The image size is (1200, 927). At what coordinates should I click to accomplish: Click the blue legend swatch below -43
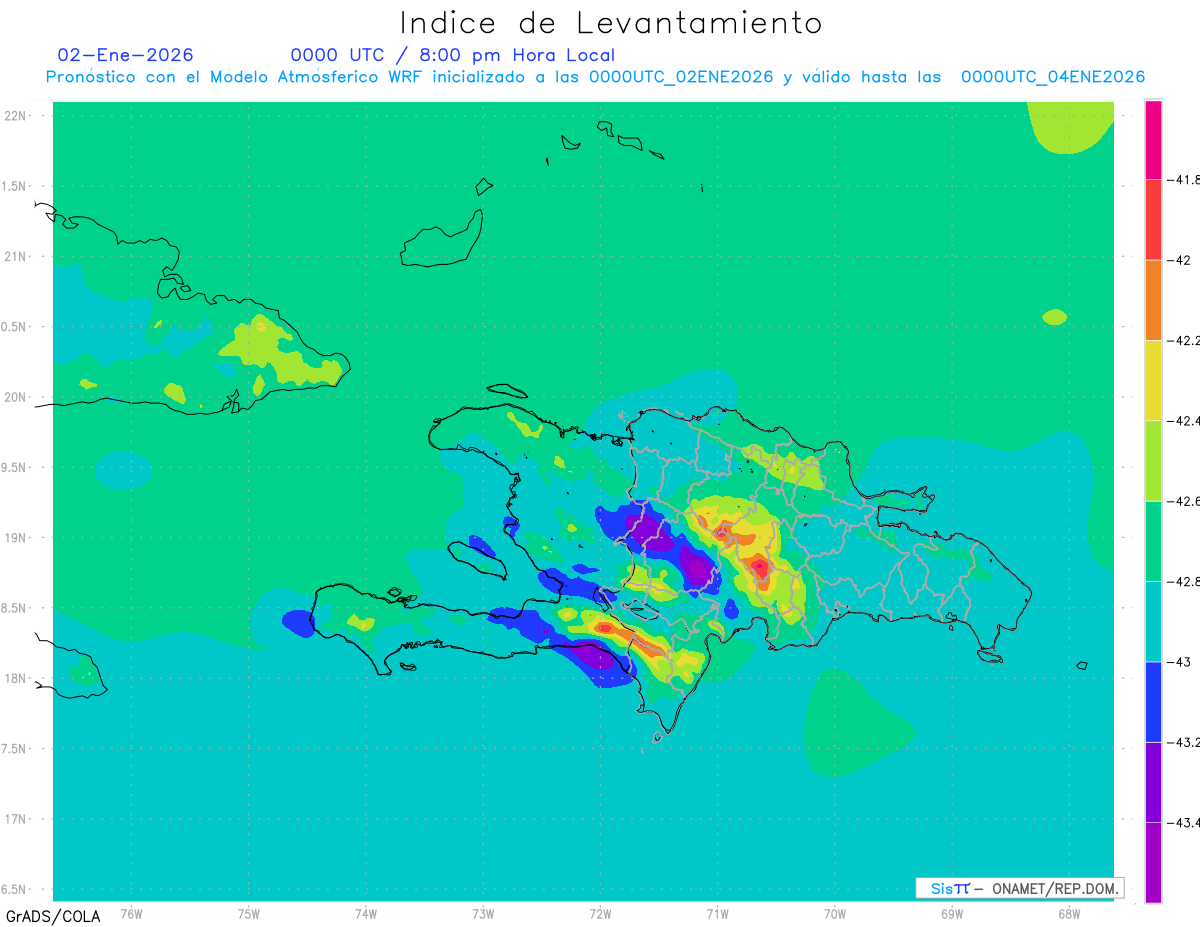click(x=1153, y=701)
